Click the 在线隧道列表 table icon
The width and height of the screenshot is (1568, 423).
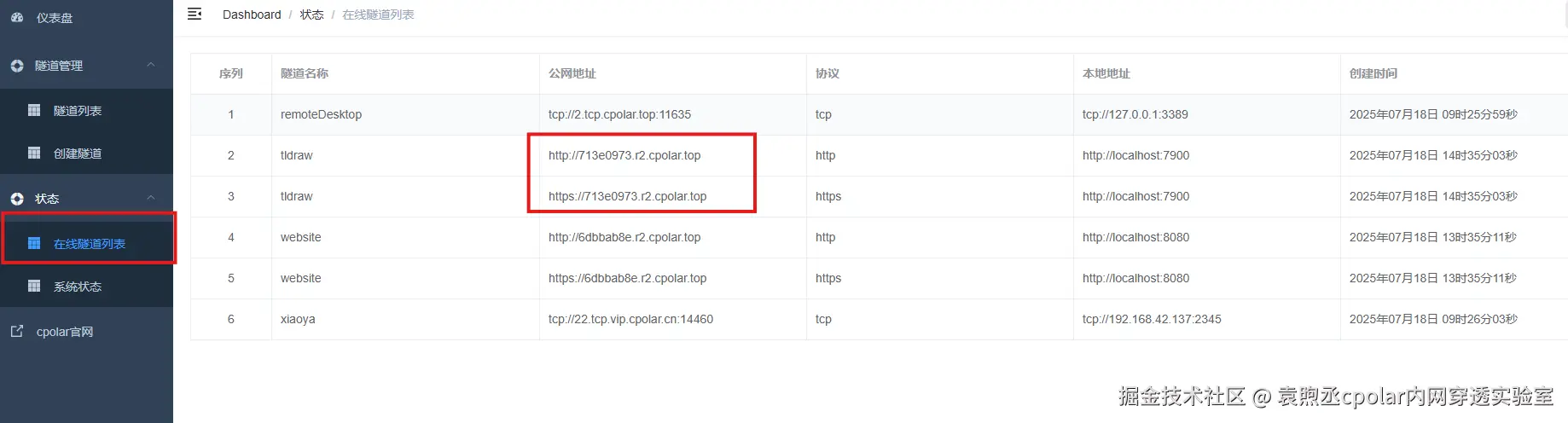(x=34, y=243)
